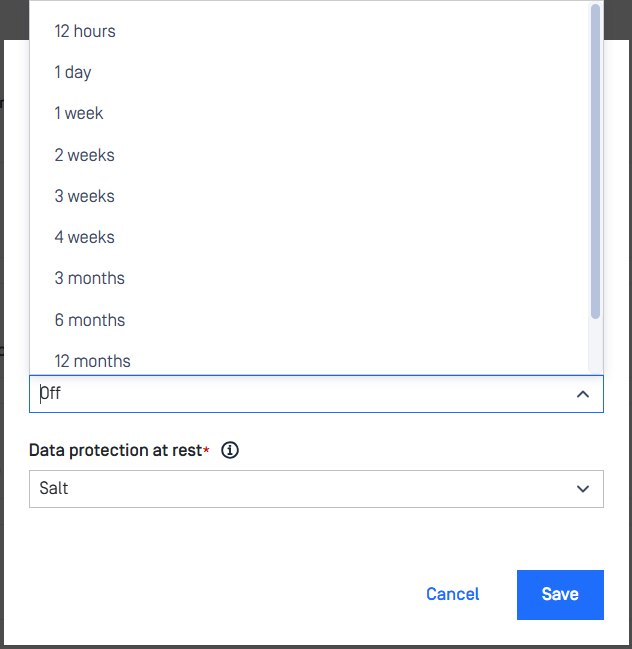This screenshot has height=649, width=632.
Task: Select the 1 week option
Action: (x=309, y=113)
